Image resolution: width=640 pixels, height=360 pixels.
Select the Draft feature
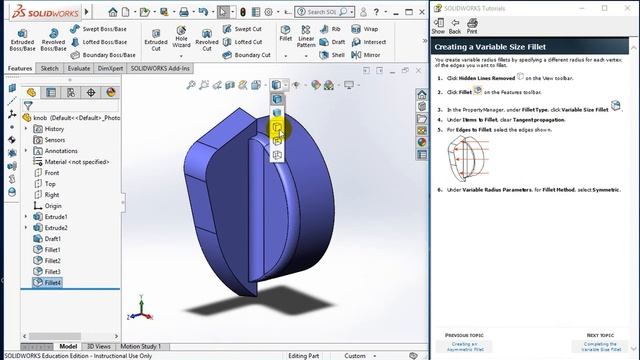click(x=332, y=42)
